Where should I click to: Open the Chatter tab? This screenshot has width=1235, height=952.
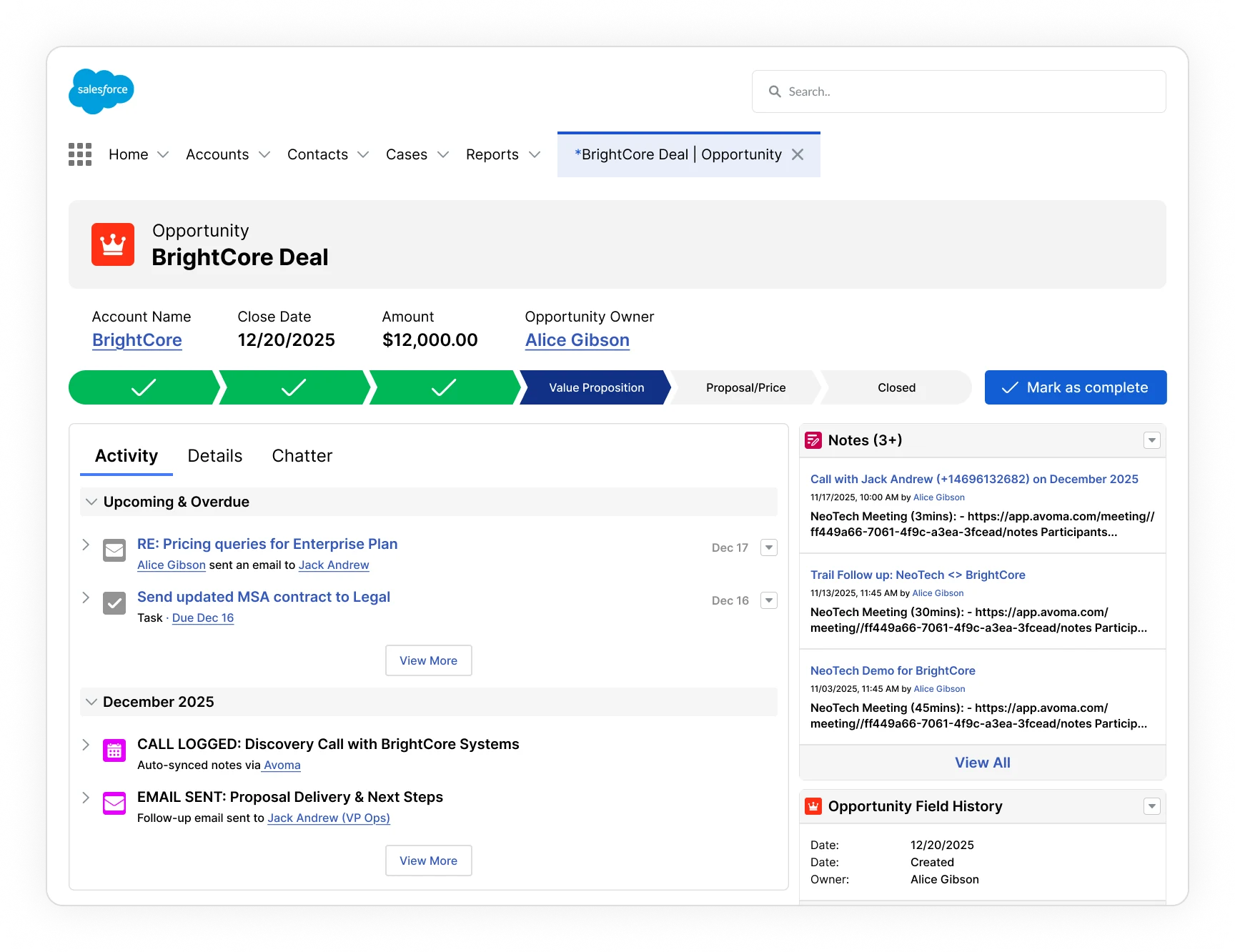[302, 455]
